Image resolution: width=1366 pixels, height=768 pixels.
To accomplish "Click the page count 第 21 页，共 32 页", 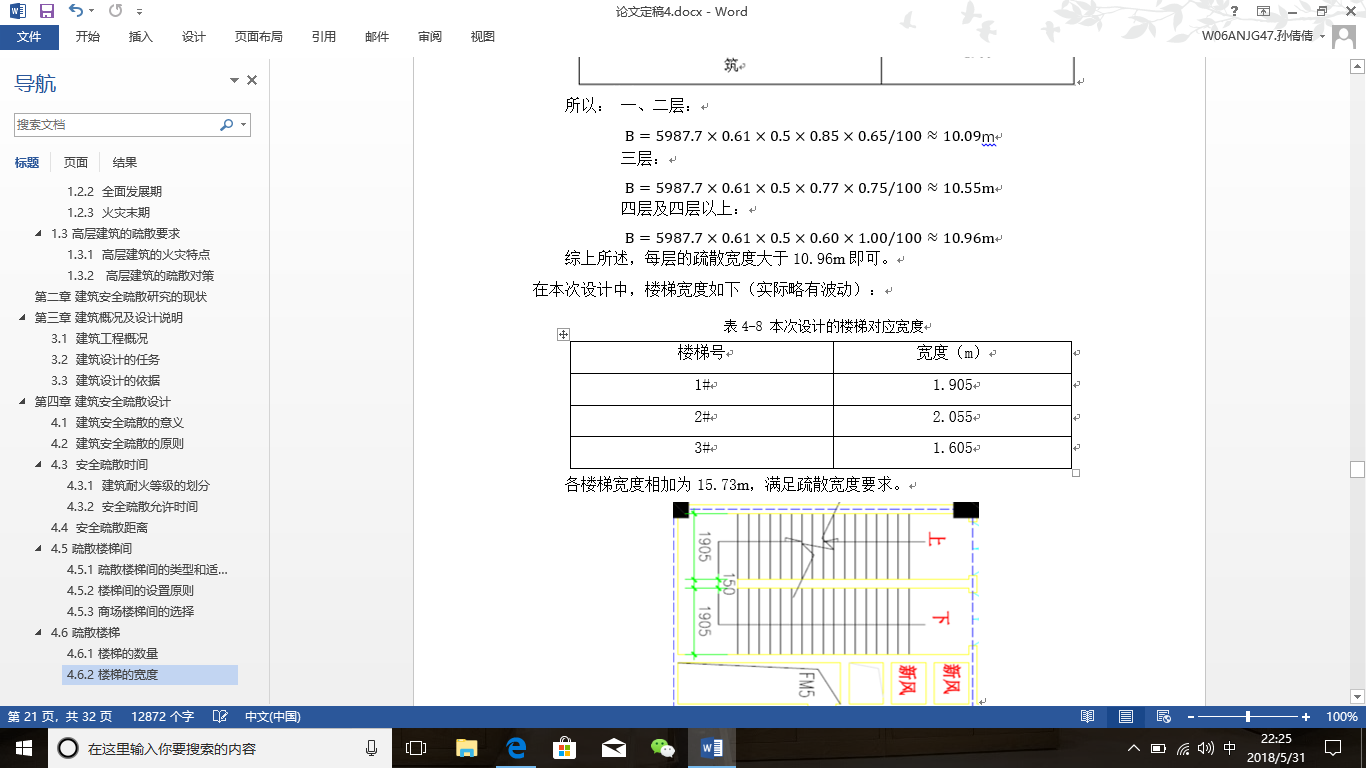I will 60,717.
